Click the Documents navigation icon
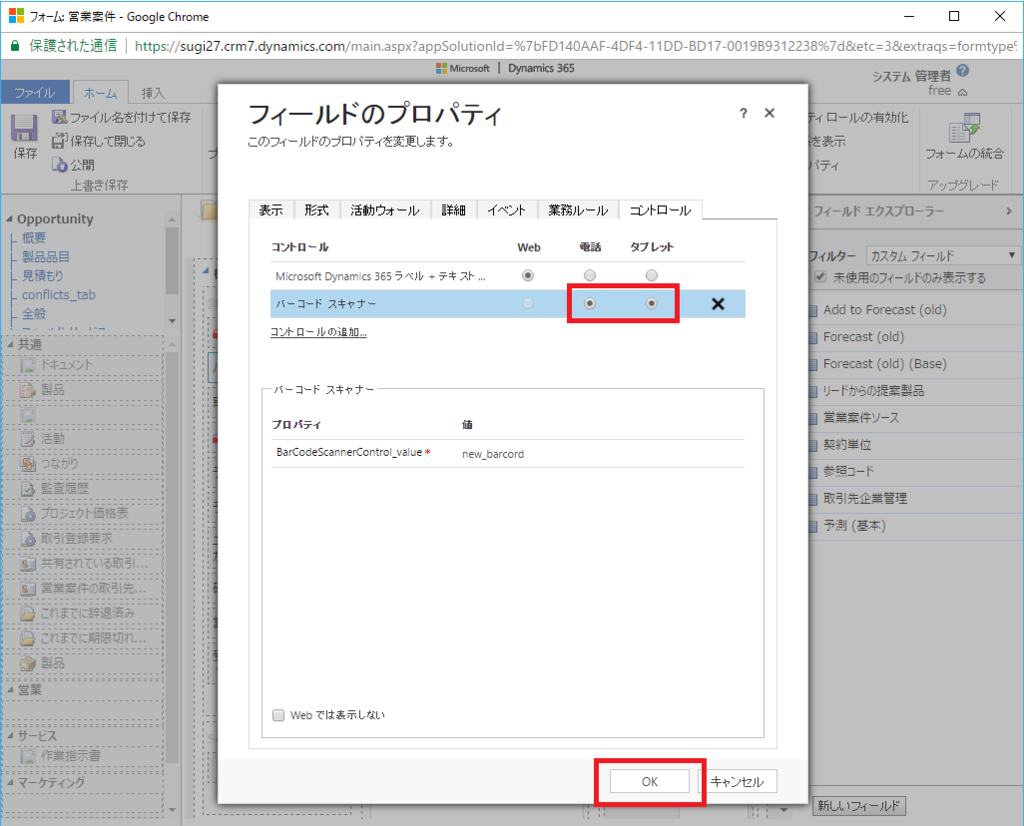This screenshot has width=1024, height=826. coord(28,364)
